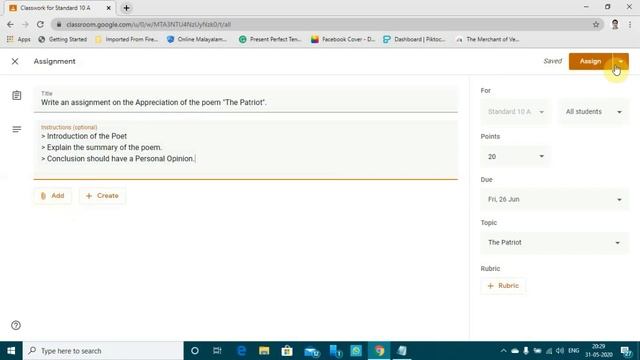Image resolution: width=640 pixels, height=360 pixels.
Task: Click the add Rubric button
Action: [x=503, y=286]
